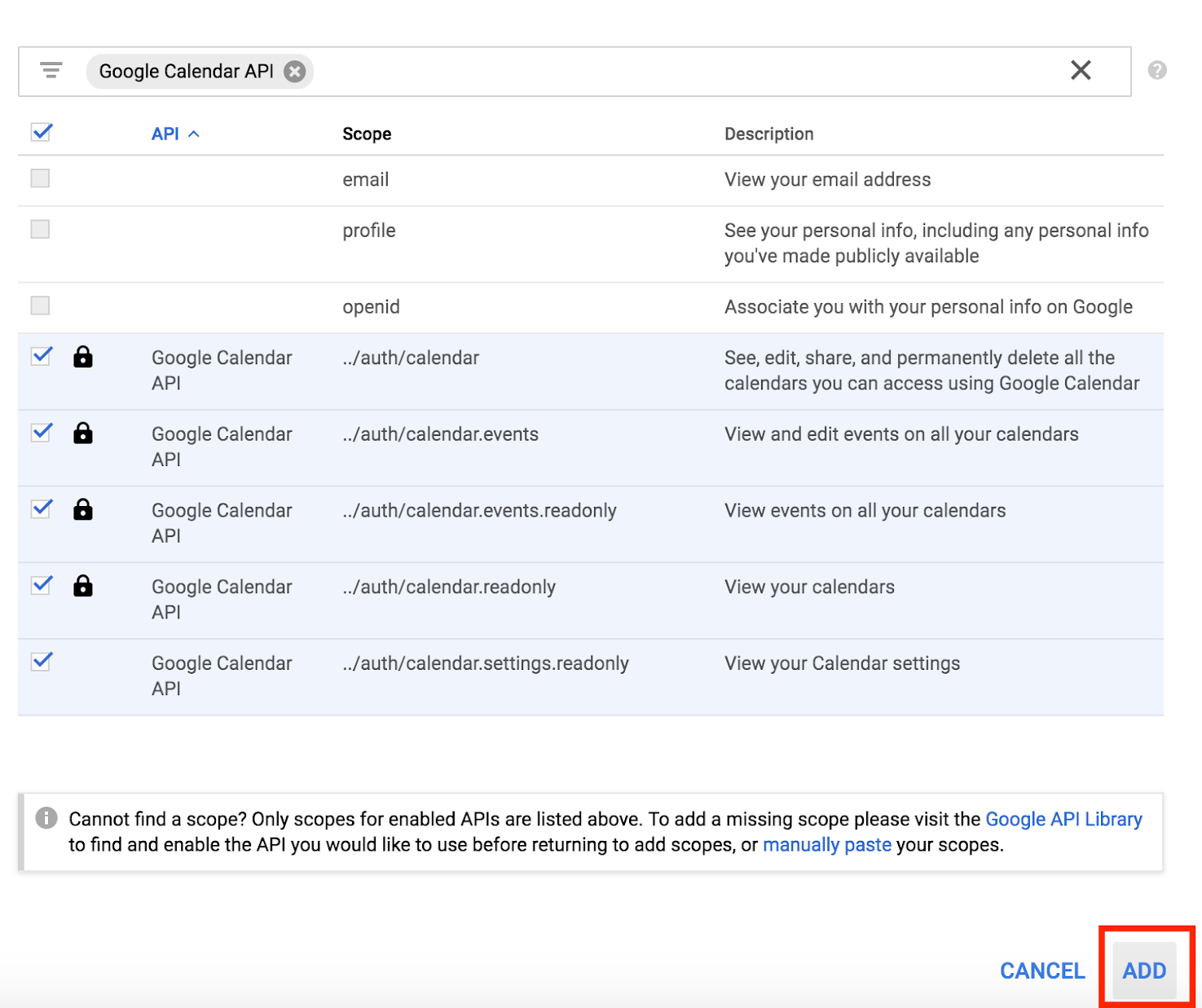
Task: Click 'View events on all your calendars' description
Action: [x=865, y=511]
